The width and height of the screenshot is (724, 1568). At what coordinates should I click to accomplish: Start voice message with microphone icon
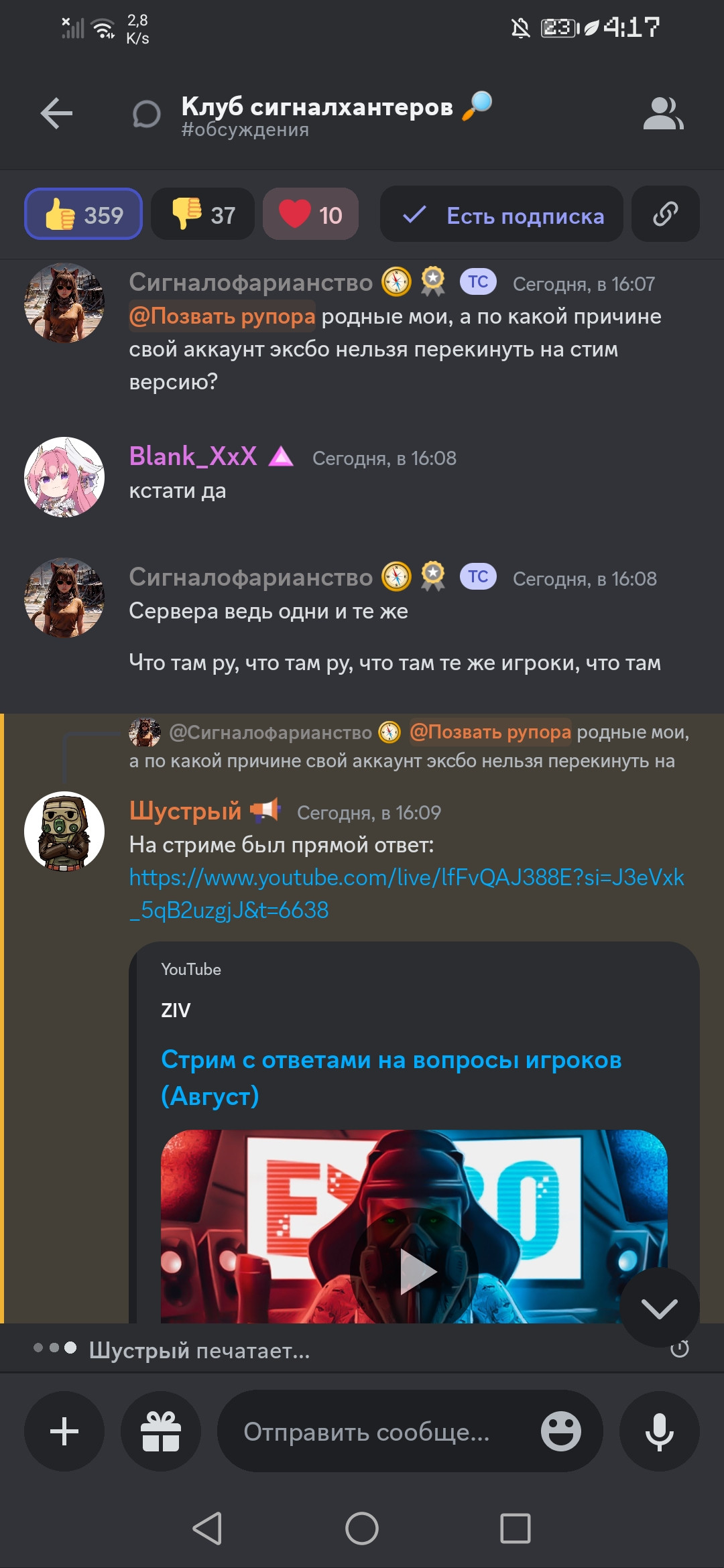(x=660, y=1431)
